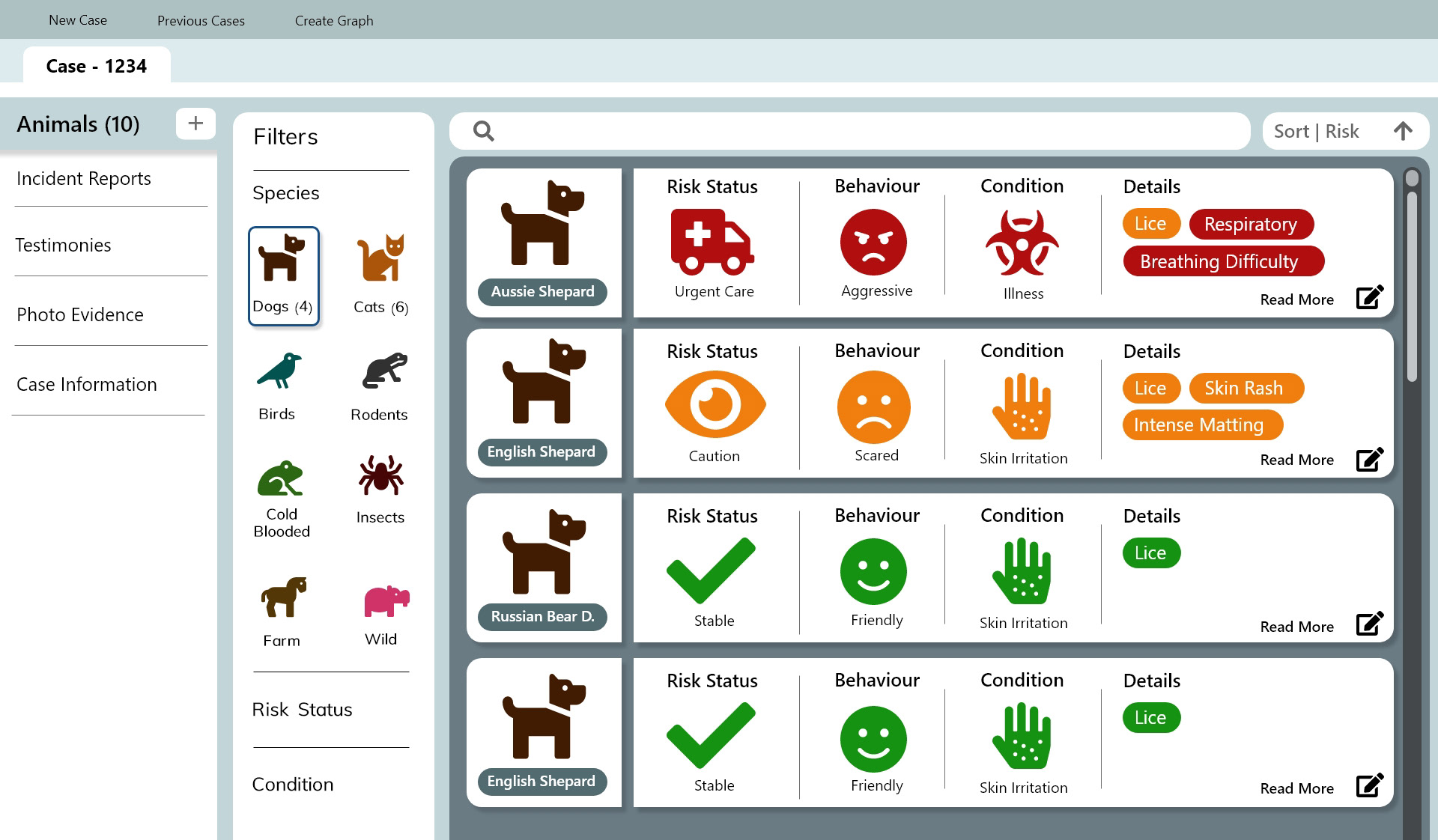This screenshot has height=840, width=1438.
Task: Click green Lice tag on Russian Bear D.
Action: pos(1151,553)
